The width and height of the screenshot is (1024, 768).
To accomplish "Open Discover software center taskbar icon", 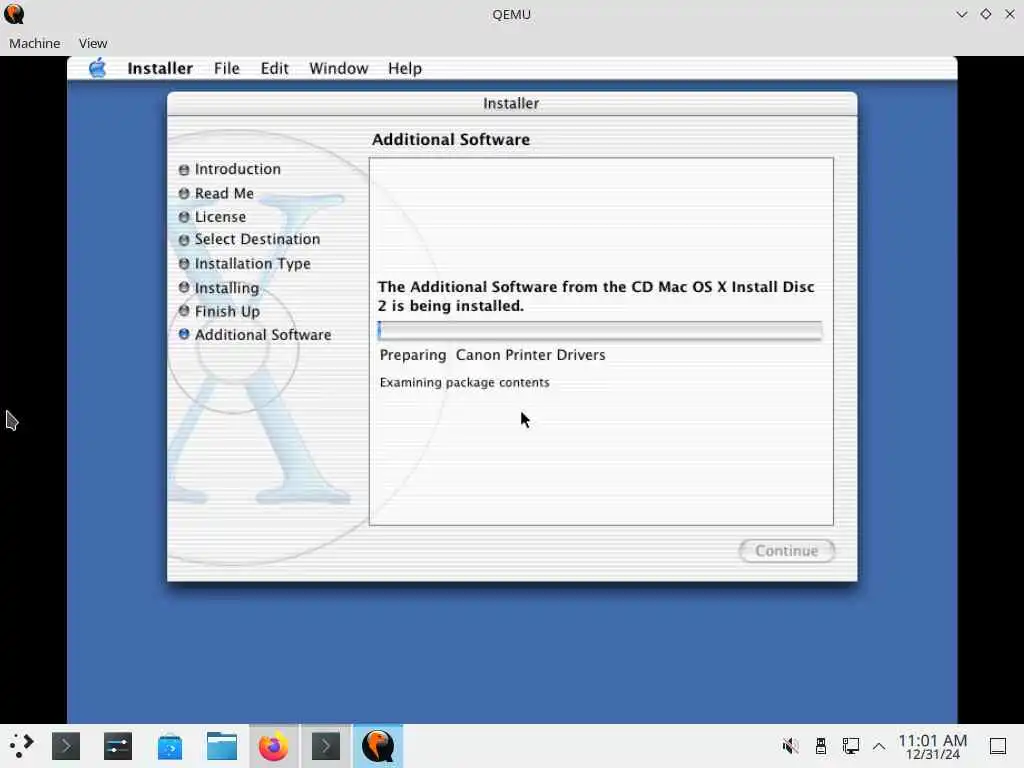I will coord(170,746).
